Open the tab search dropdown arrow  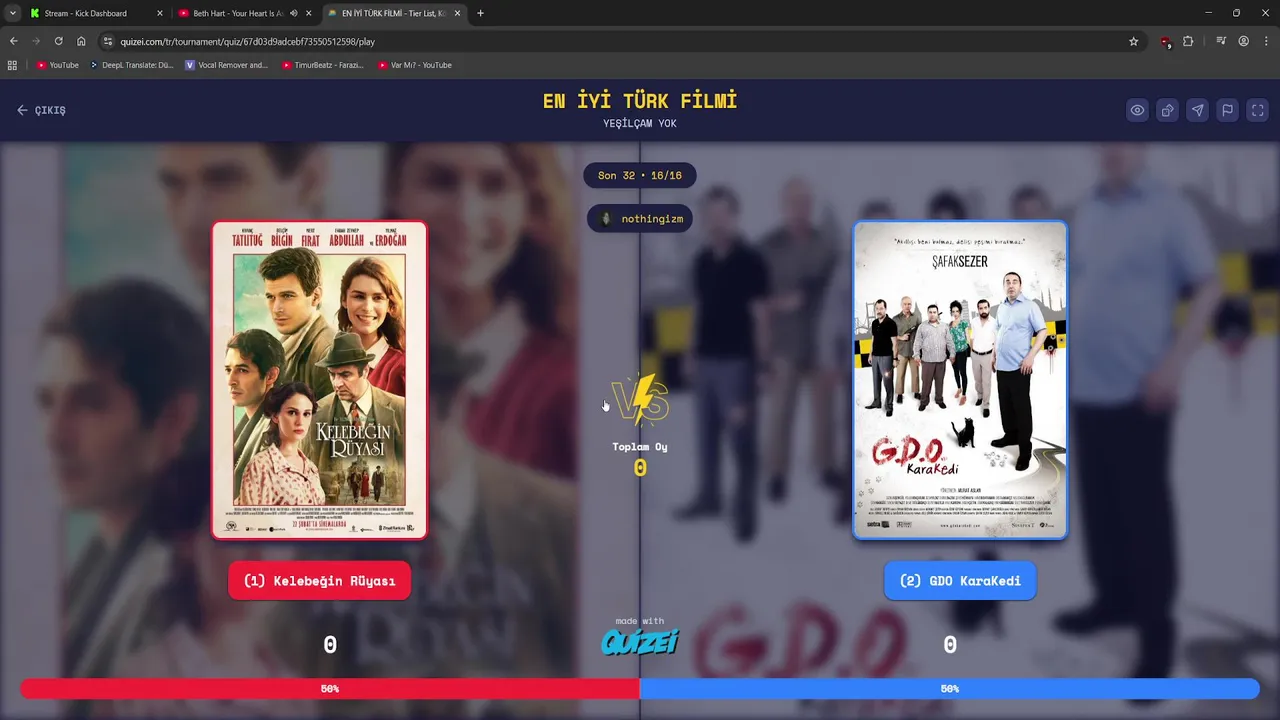(x=12, y=13)
